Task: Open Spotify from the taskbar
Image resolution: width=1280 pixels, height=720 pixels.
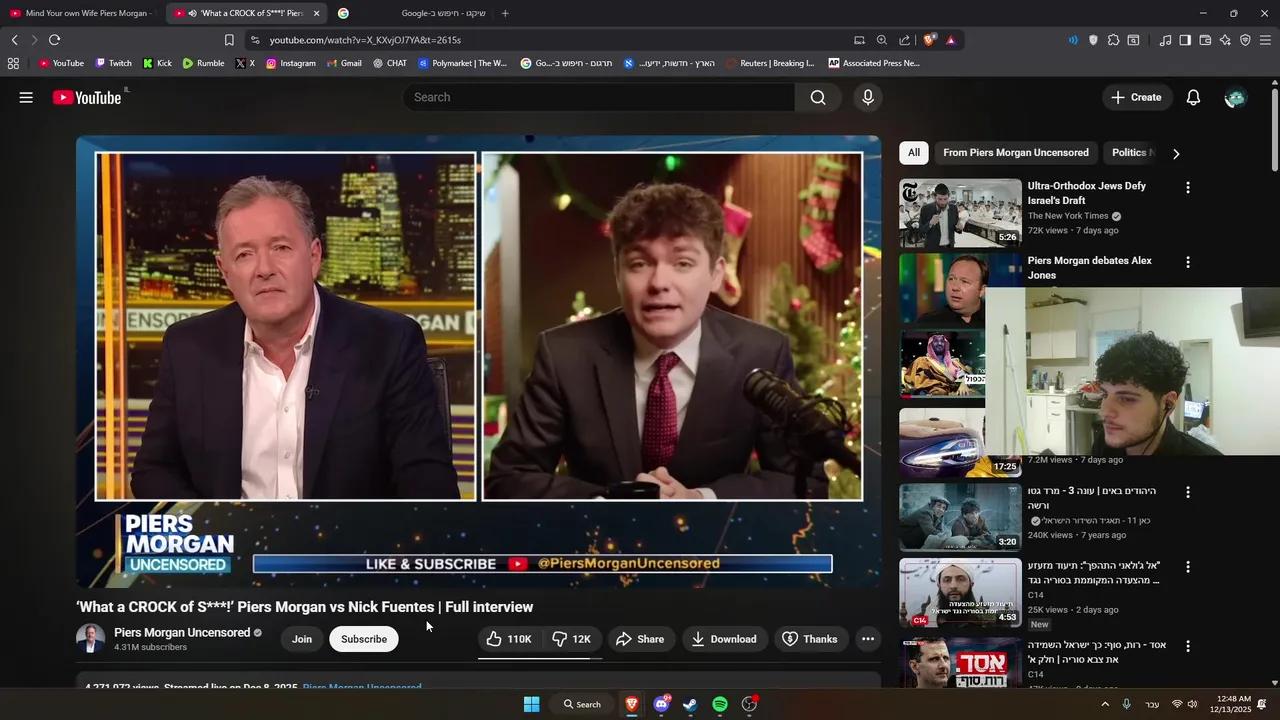Action: click(720, 704)
